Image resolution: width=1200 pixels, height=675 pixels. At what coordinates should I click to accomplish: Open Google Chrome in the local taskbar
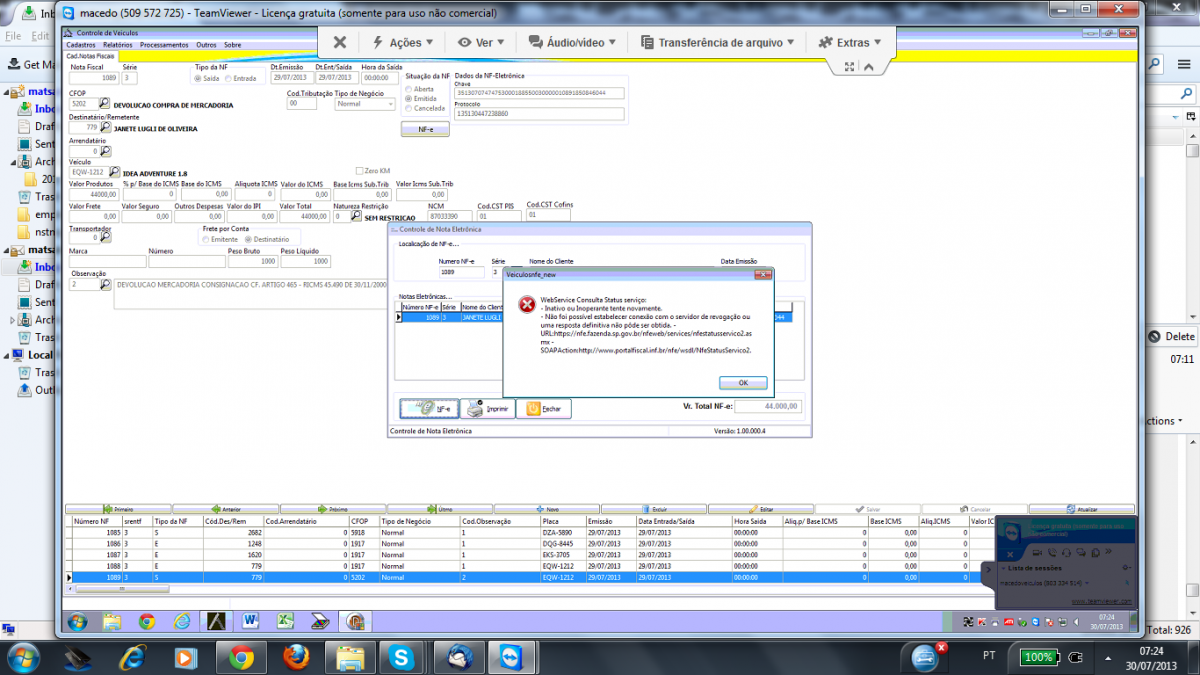(240, 658)
